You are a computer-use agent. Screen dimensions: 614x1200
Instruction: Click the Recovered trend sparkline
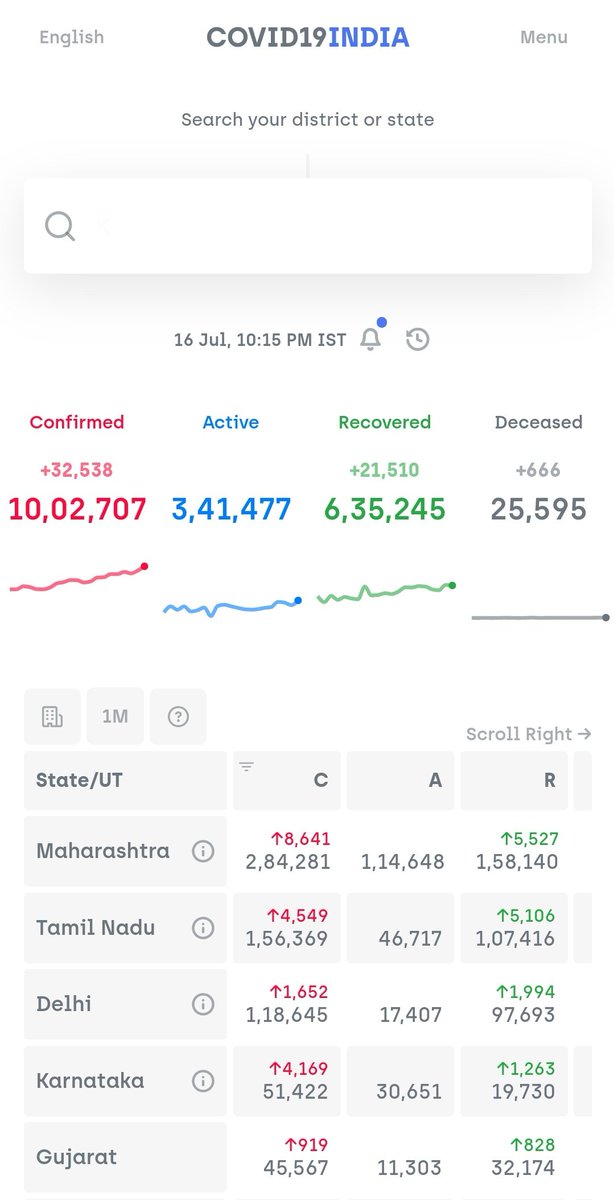click(x=386, y=592)
